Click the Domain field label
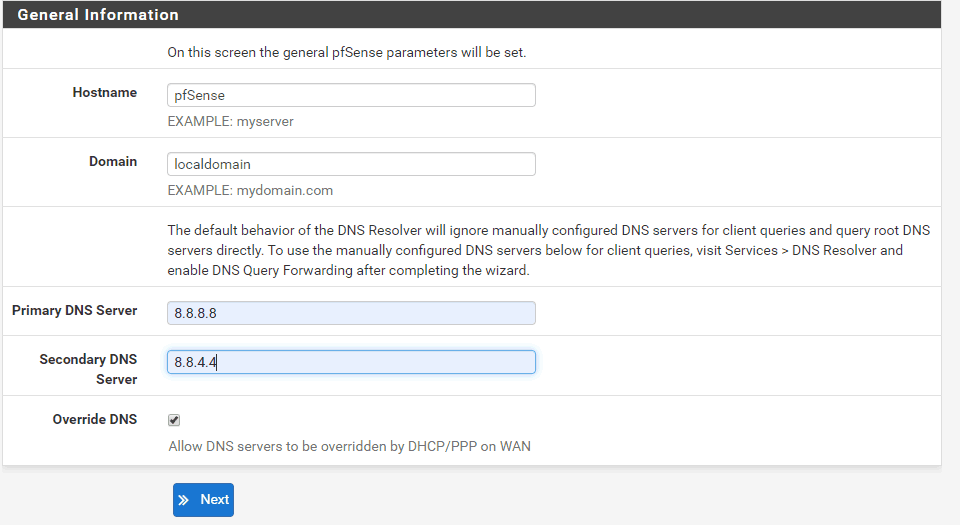 116,161
